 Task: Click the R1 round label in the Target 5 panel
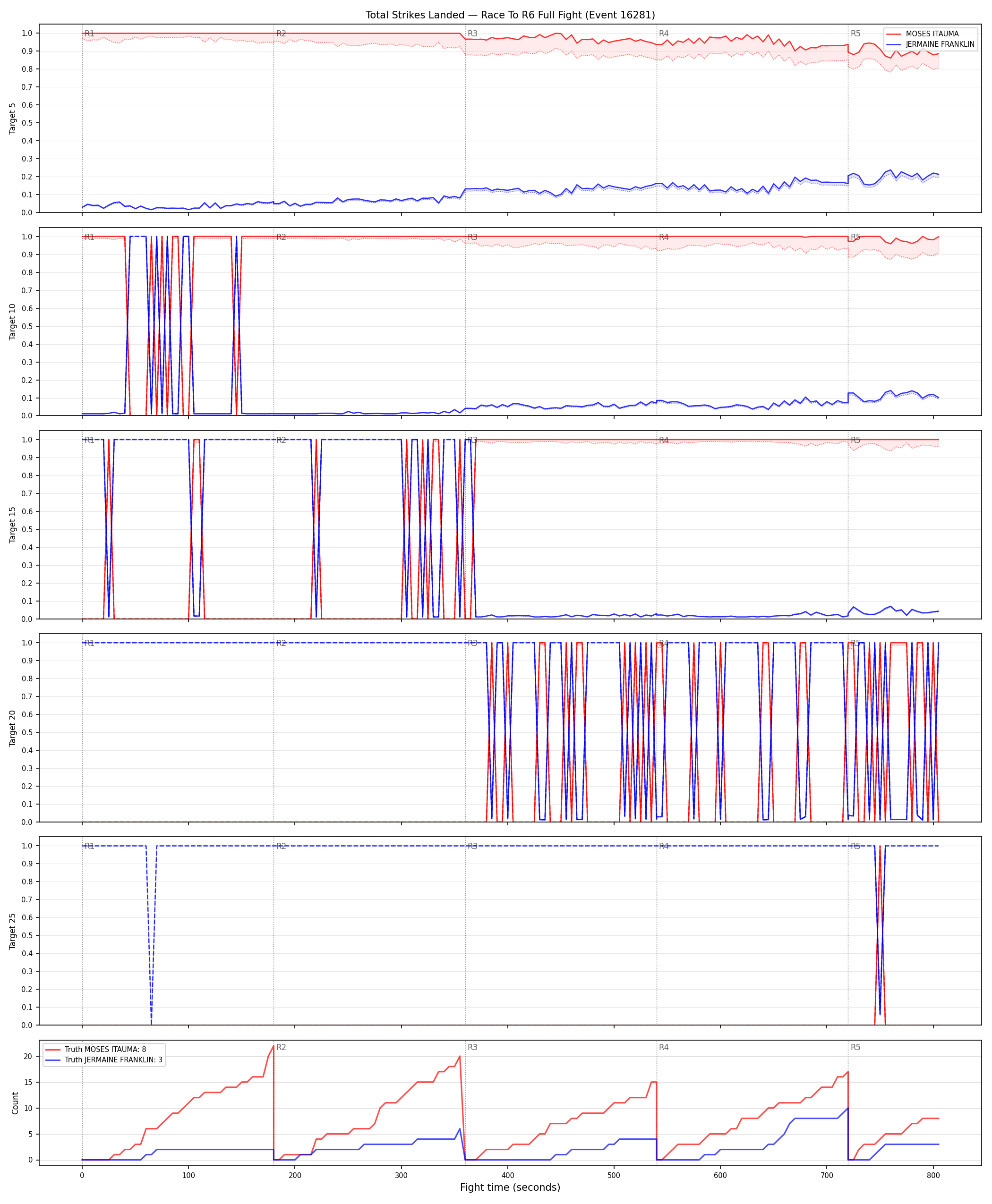89,34
